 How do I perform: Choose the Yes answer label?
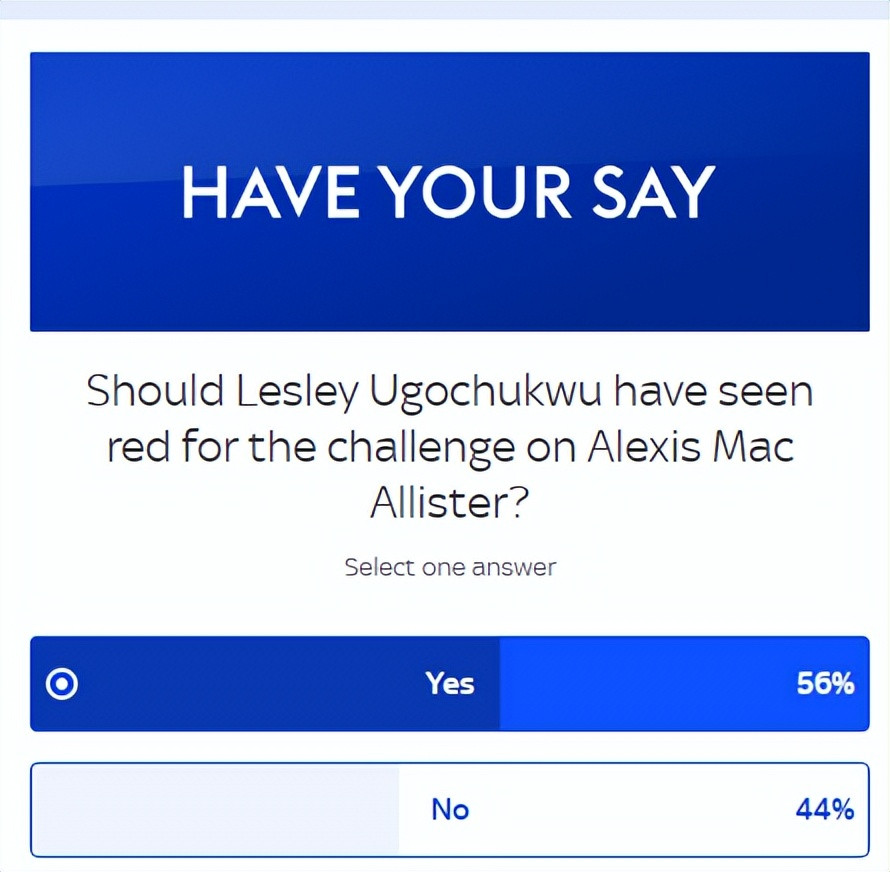[x=450, y=683]
